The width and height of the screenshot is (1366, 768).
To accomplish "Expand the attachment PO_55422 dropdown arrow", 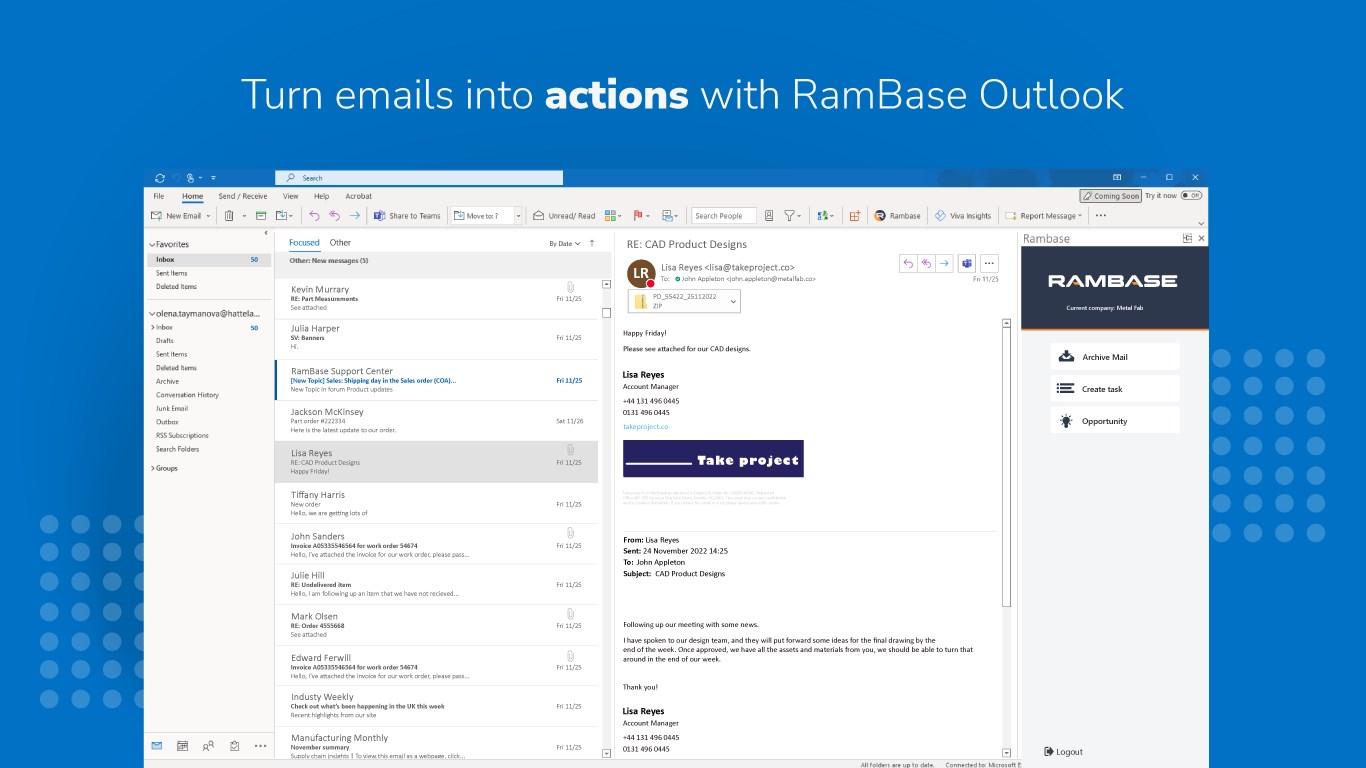I will [731, 301].
